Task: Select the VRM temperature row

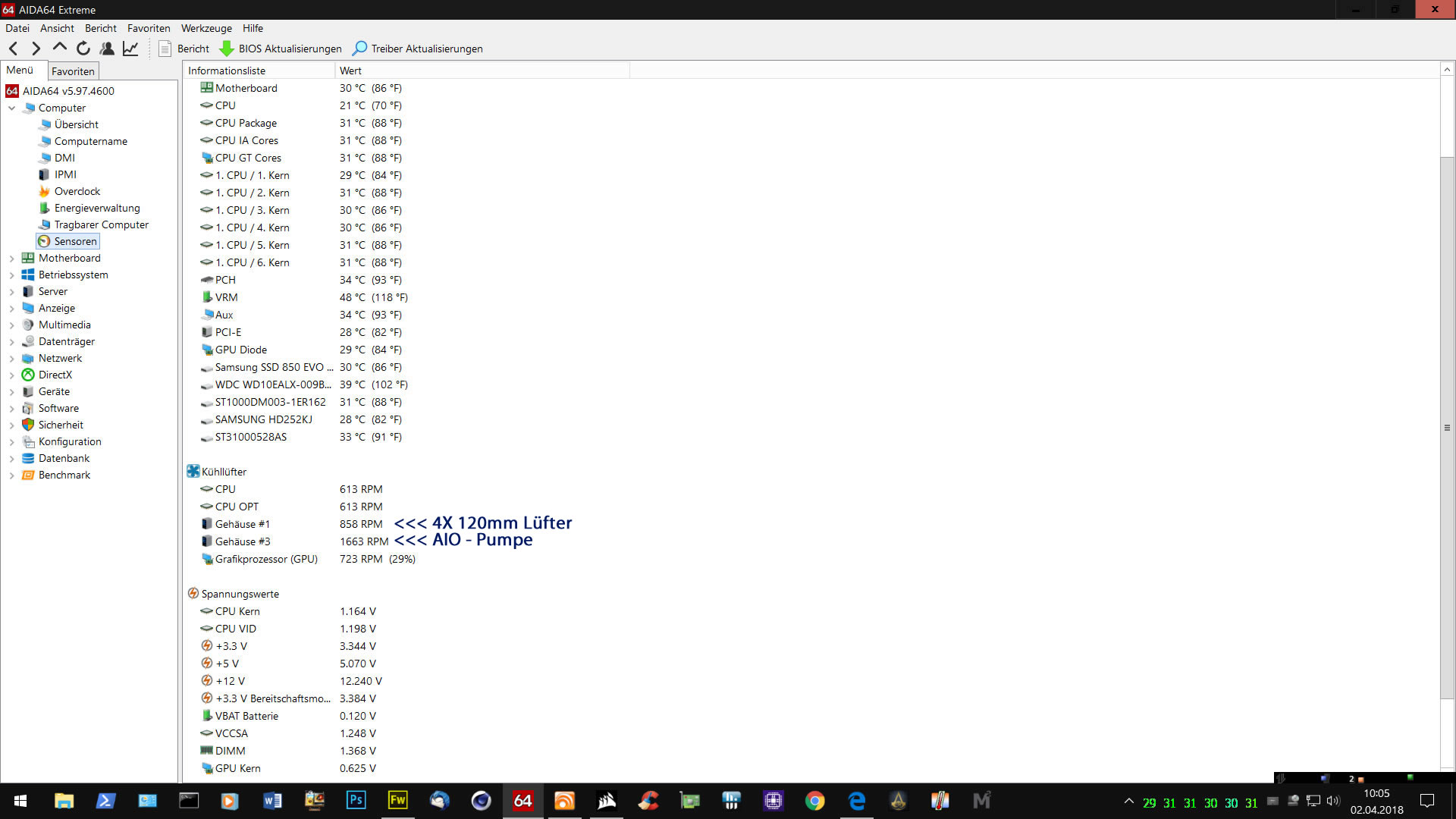Action: (x=303, y=297)
